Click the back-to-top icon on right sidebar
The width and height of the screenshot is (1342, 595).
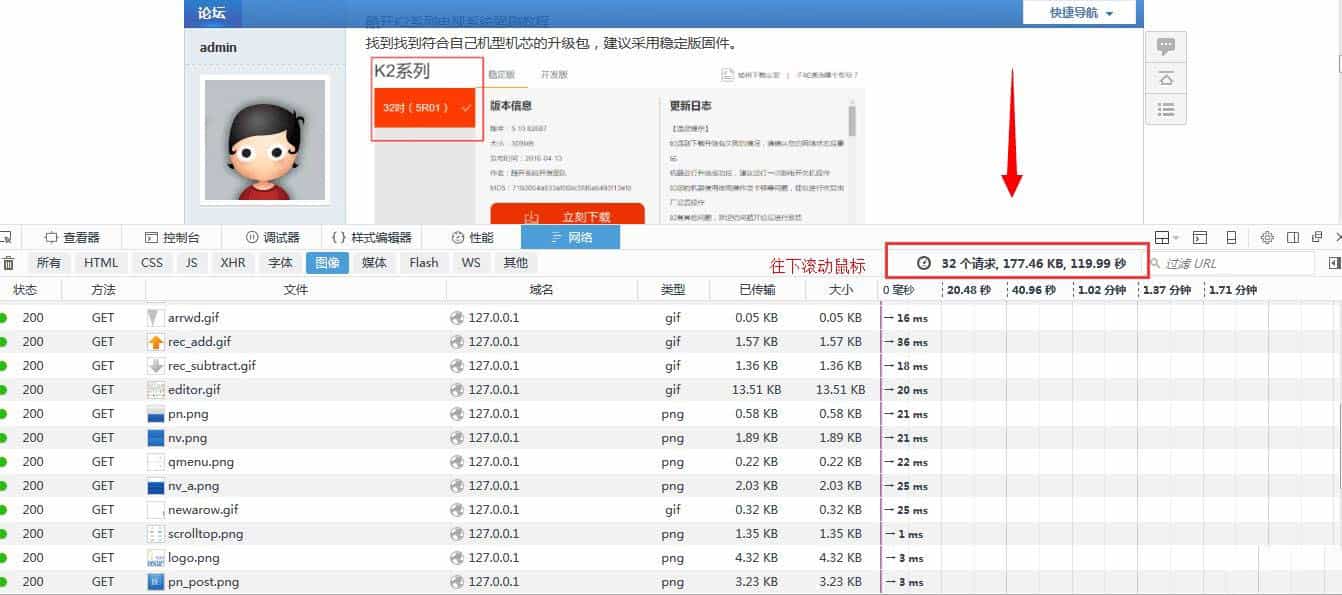click(x=1165, y=77)
